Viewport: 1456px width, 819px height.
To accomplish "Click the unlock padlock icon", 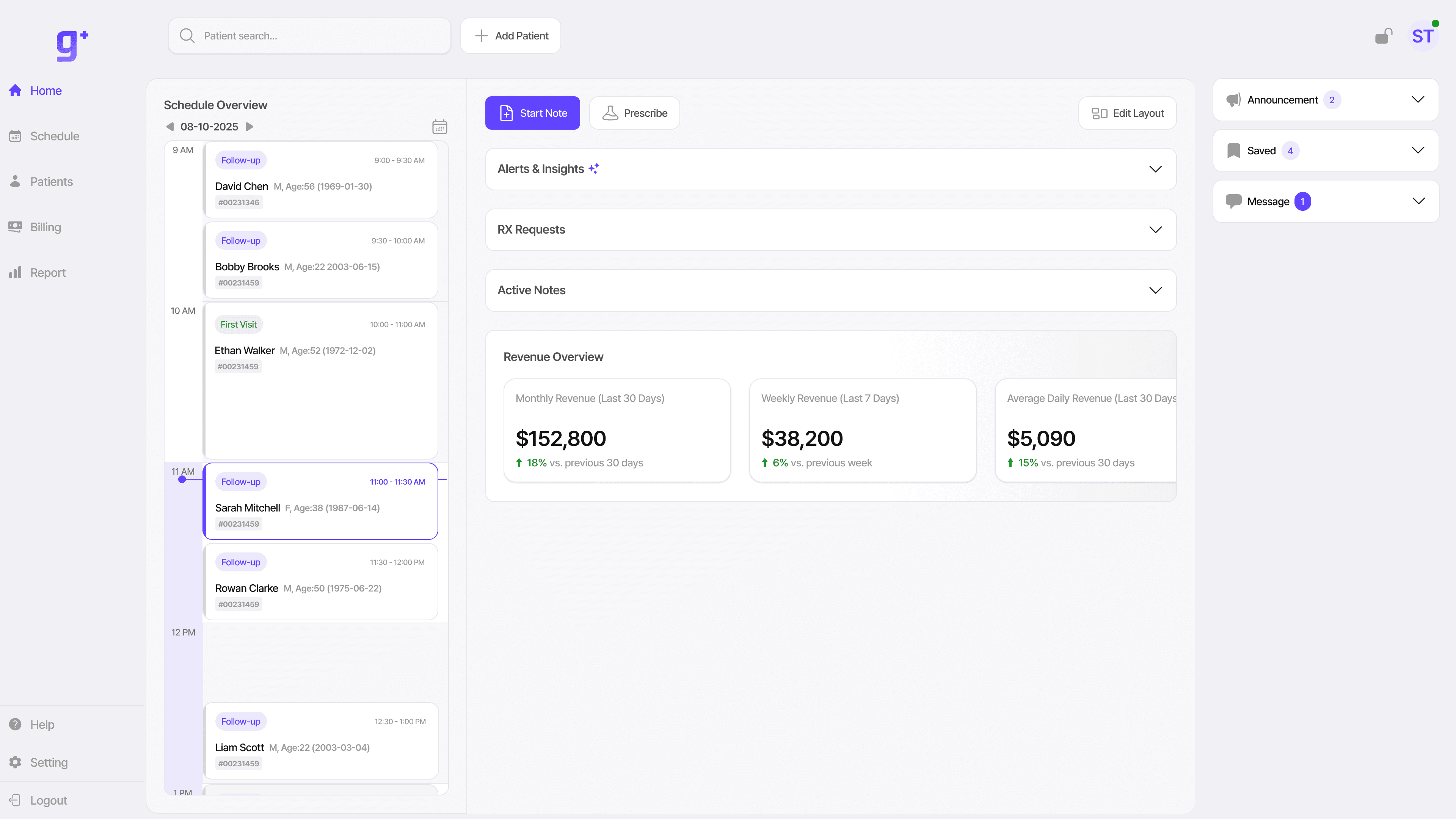I will [1383, 36].
